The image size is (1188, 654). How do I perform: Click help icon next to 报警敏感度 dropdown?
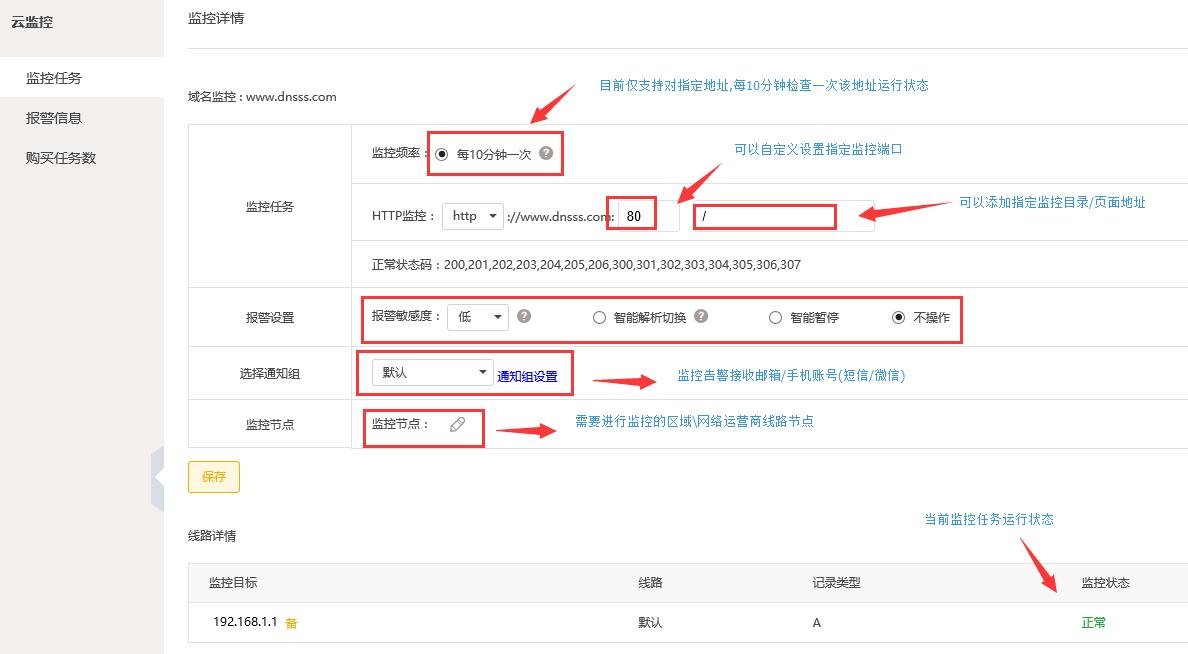click(524, 317)
